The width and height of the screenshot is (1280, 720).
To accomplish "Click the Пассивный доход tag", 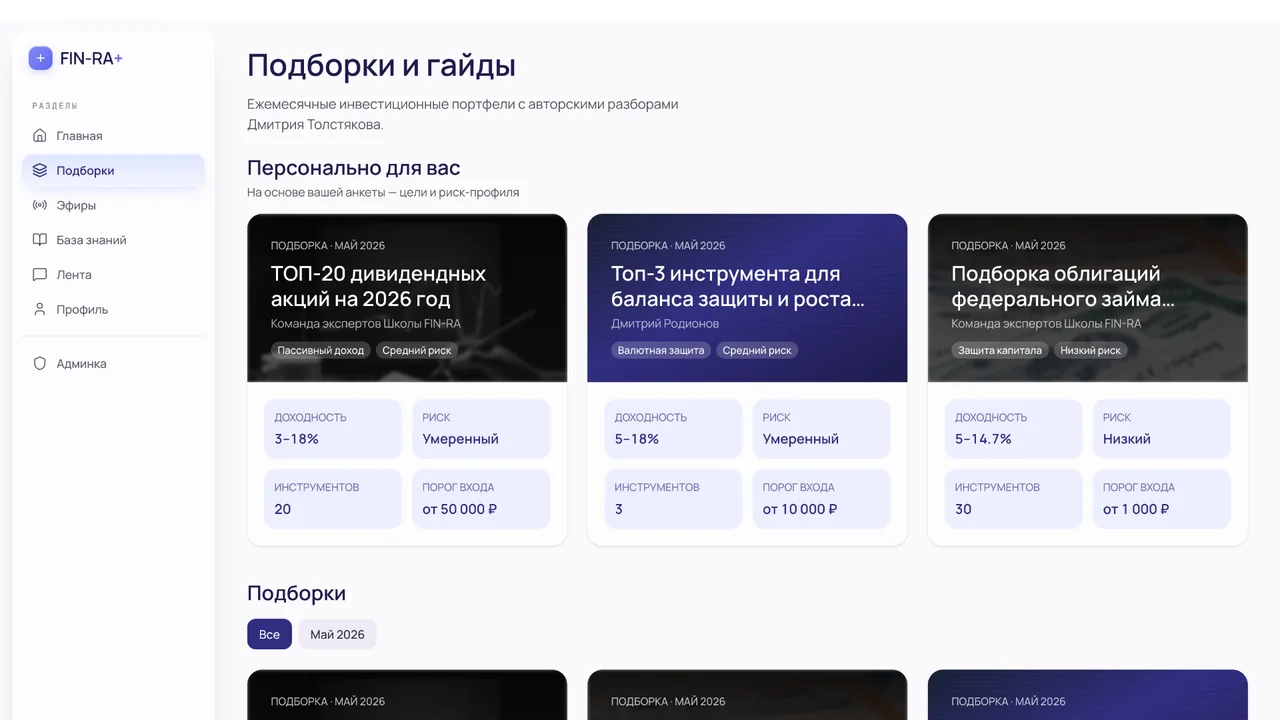I will (x=321, y=350).
